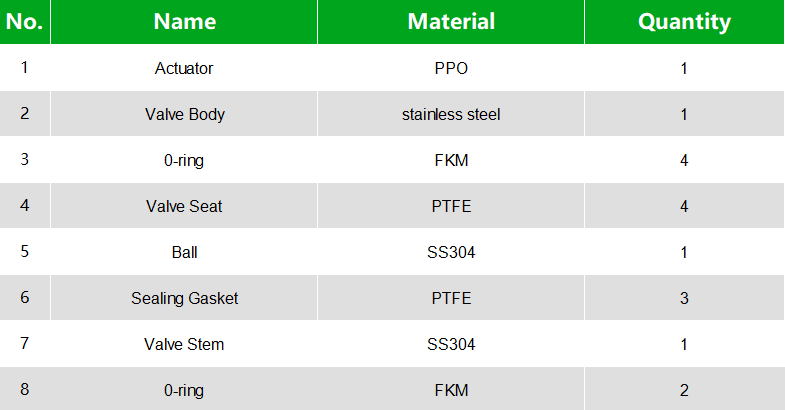The width and height of the screenshot is (785, 410).
Task: Select the "PPO" material cell
Action: click(x=451, y=69)
